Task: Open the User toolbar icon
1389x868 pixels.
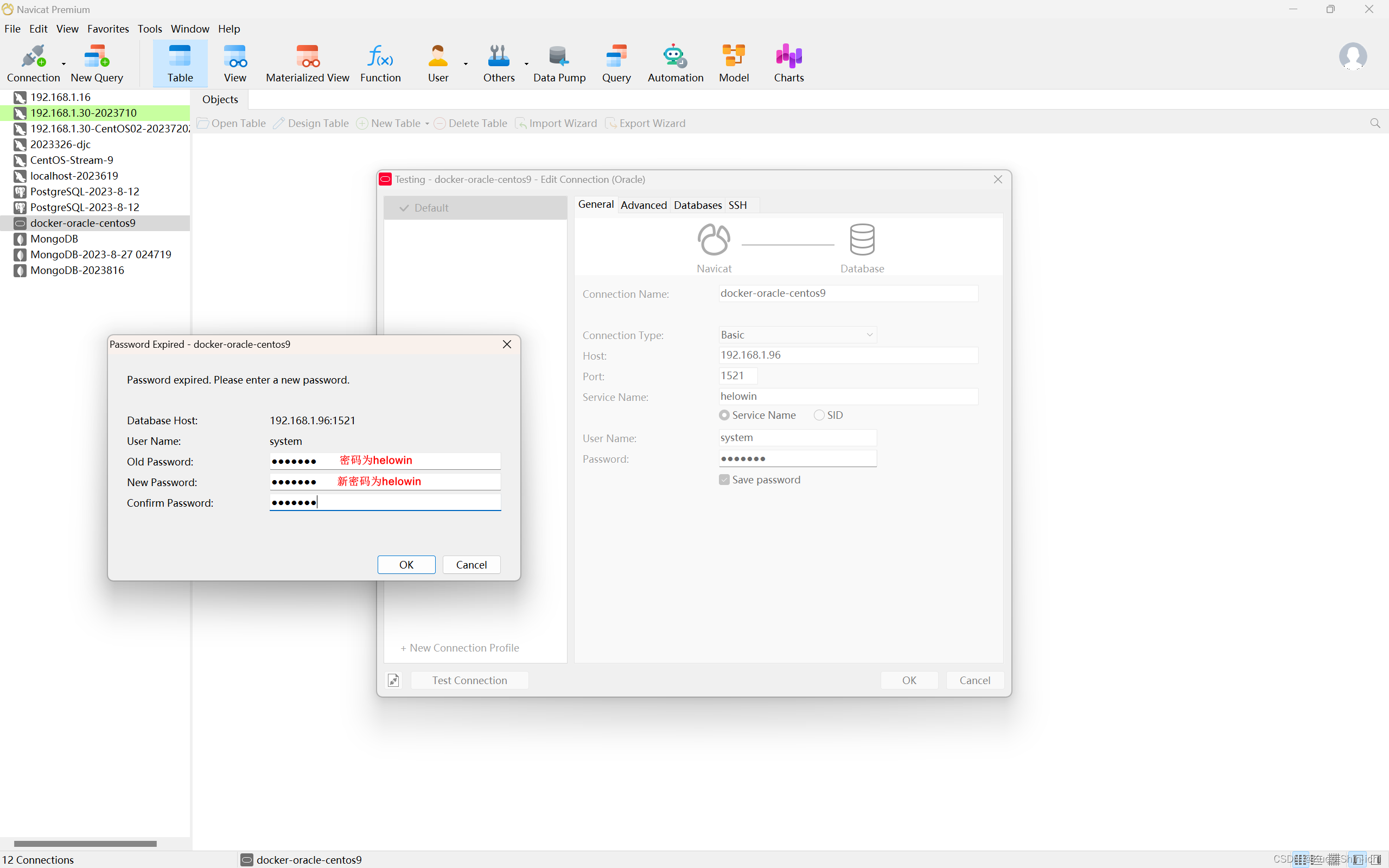Action: [438, 63]
